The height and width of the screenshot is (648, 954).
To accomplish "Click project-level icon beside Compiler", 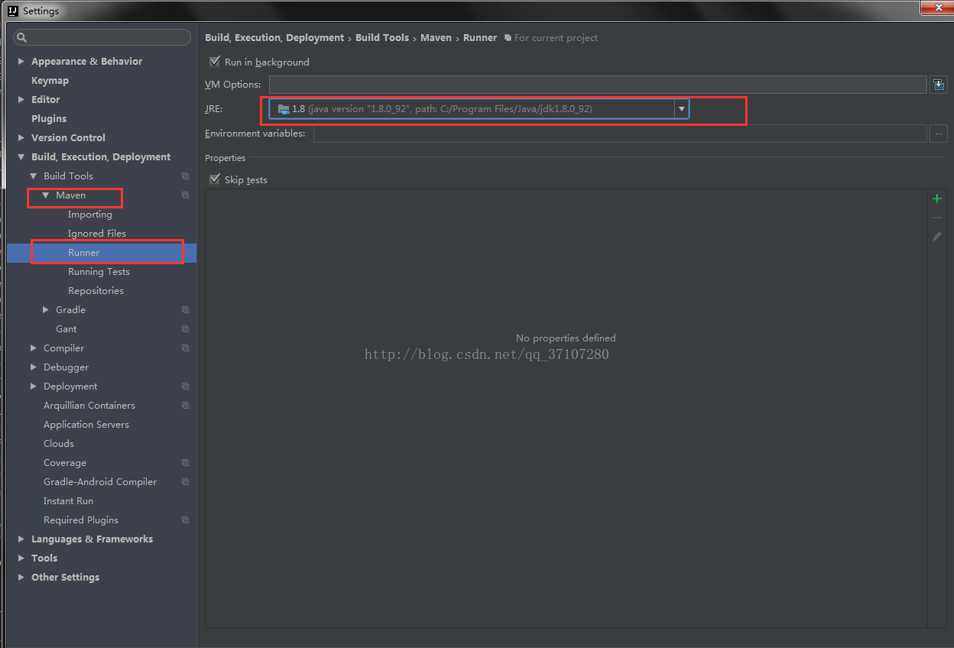I will (185, 348).
